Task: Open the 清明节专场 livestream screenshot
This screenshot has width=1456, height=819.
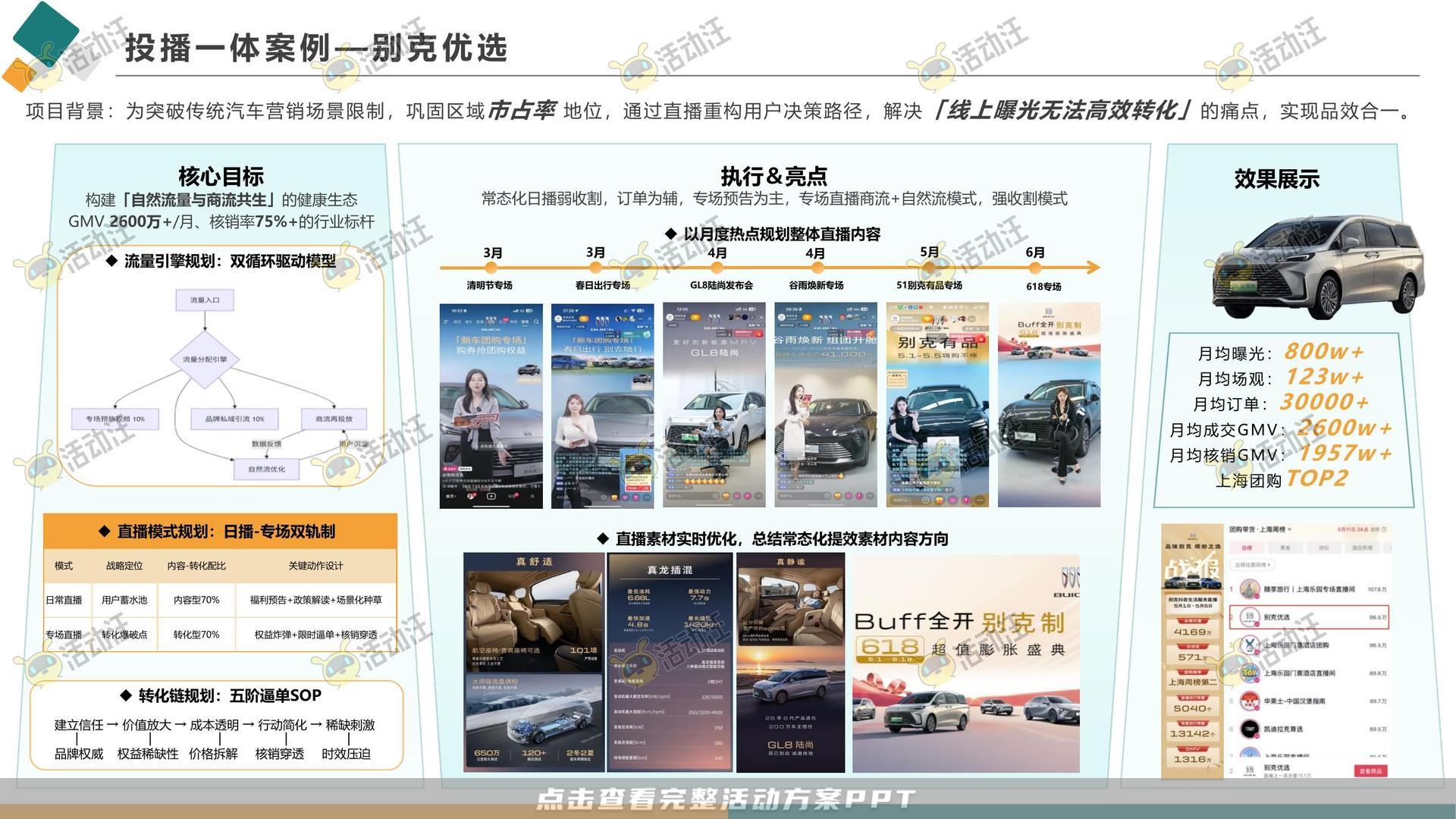Action: [491, 406]
